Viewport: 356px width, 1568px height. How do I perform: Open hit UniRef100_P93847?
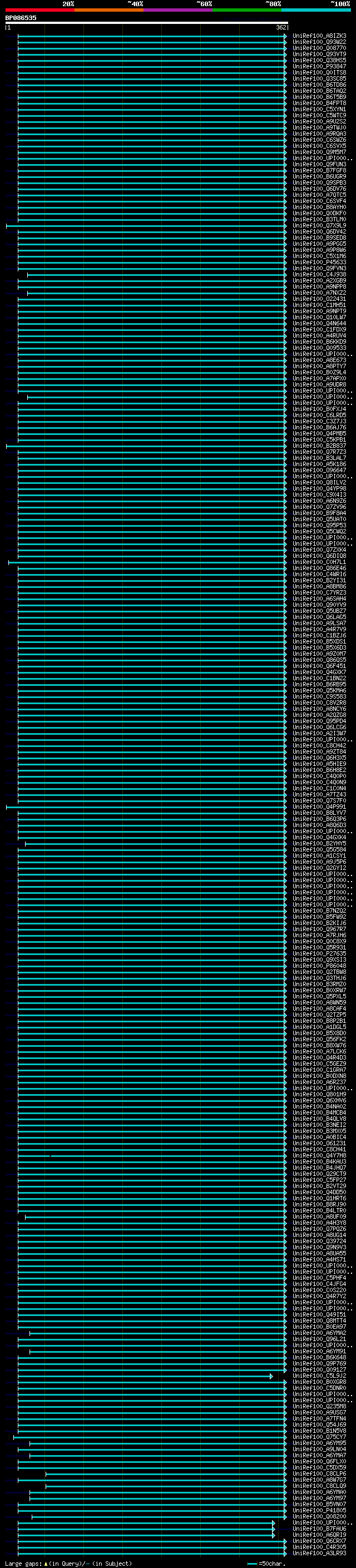click(319, 66)
